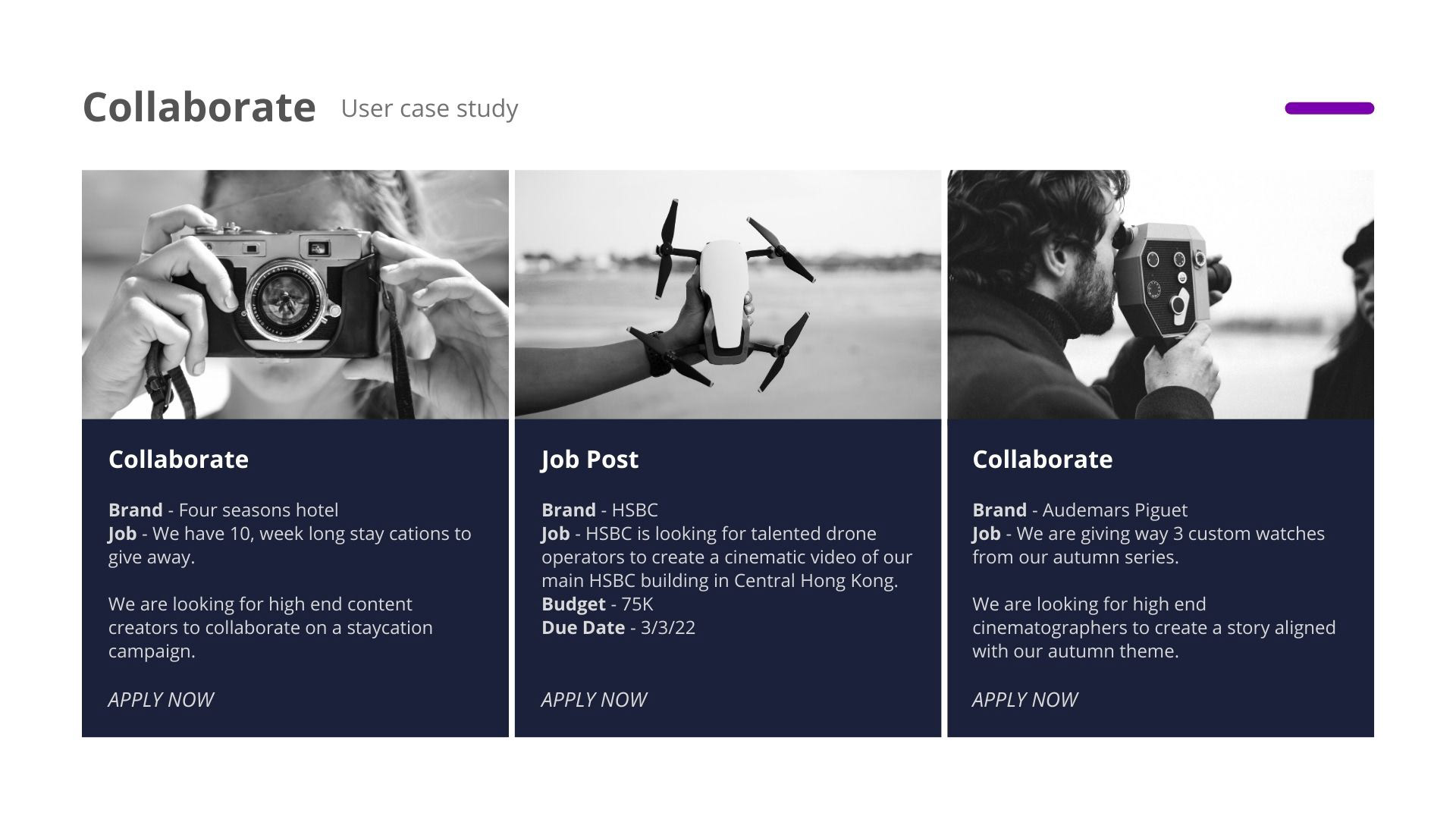
Task: Click Collaborate heading in Four Seasons card
Action: click(178, 460)
